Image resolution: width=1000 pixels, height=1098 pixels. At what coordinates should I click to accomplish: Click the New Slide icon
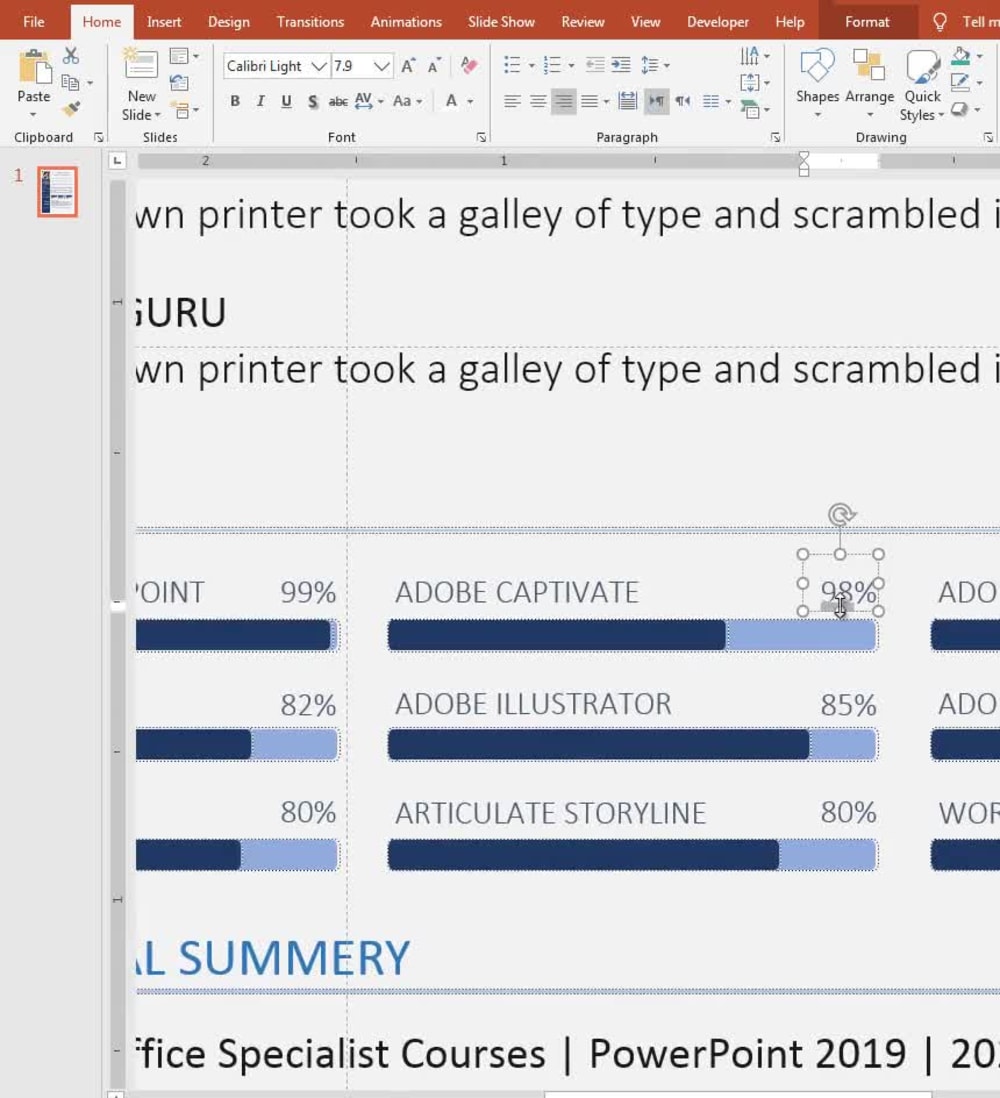coord(141,64)
